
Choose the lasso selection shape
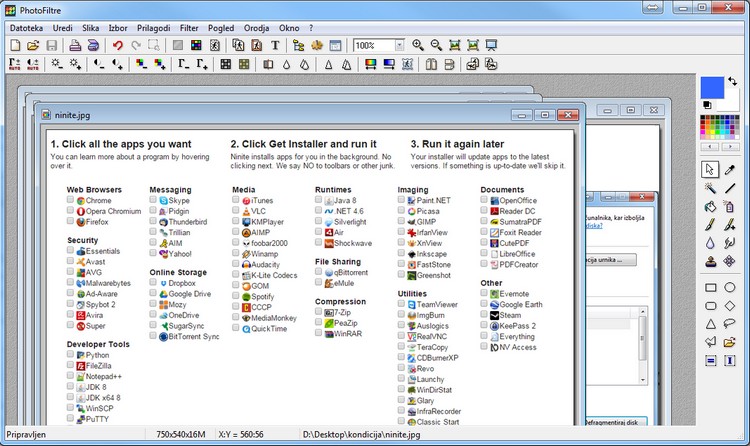[x=729, y=324]
